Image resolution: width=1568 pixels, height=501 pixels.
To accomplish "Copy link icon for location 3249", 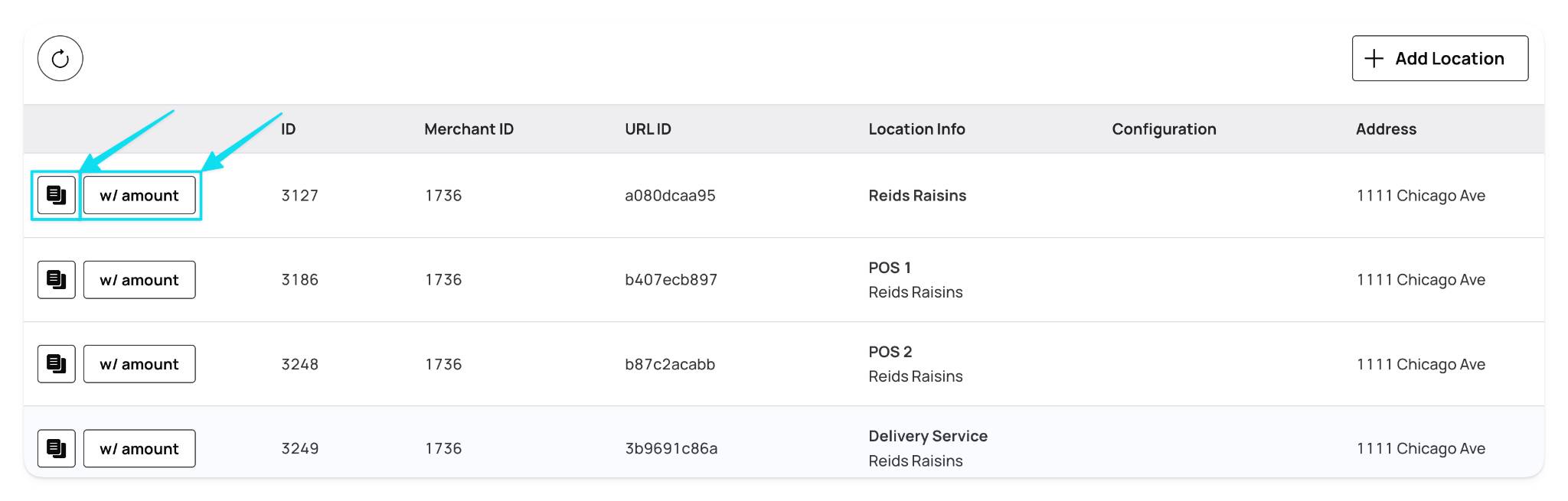I will click(x=57, y=448).
